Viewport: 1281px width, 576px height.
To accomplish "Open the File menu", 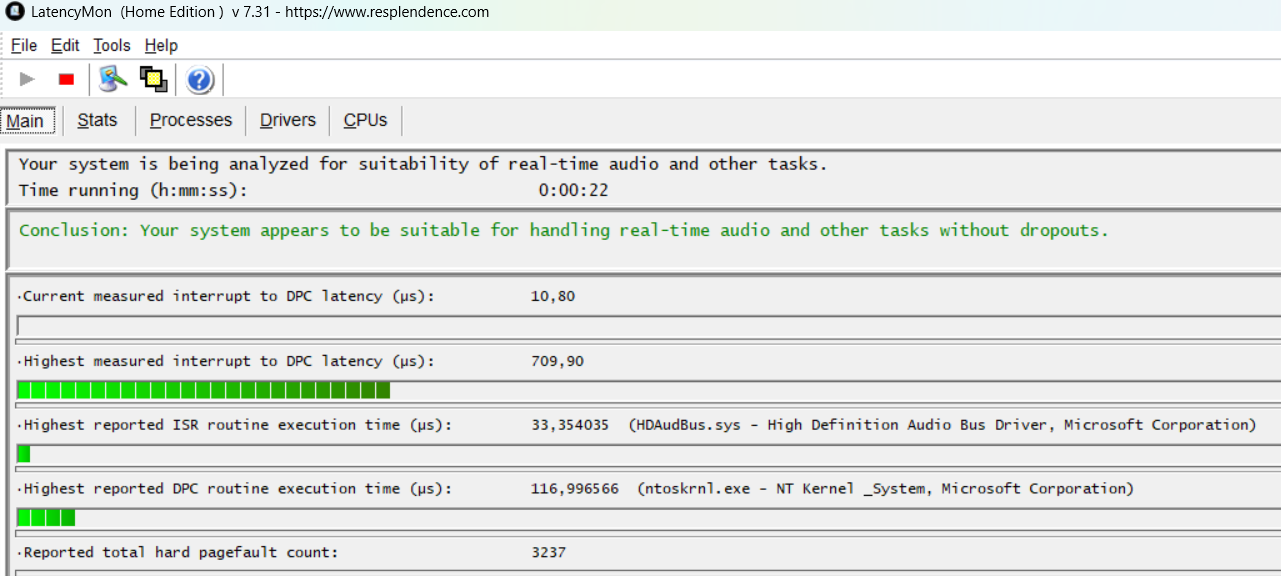I will (23, 45).
